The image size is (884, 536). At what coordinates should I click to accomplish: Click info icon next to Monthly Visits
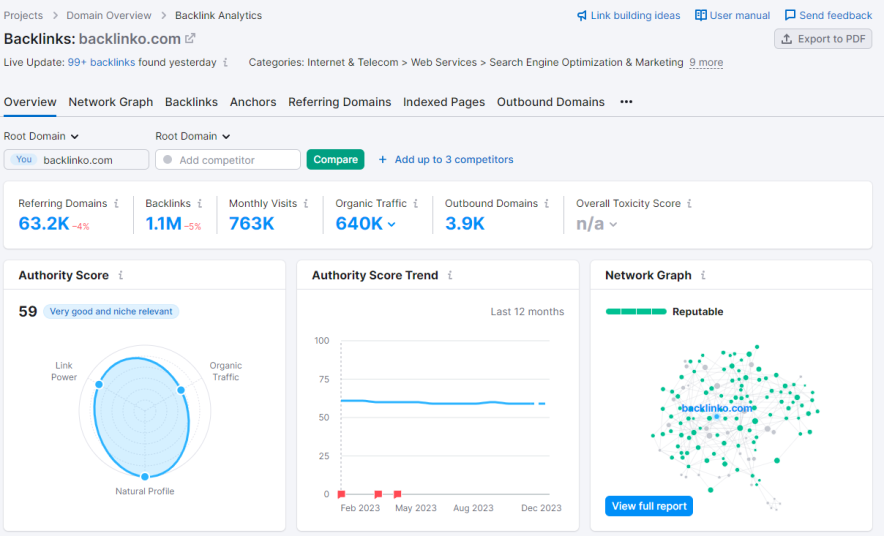pyautogui.click(x=307, y=203)
